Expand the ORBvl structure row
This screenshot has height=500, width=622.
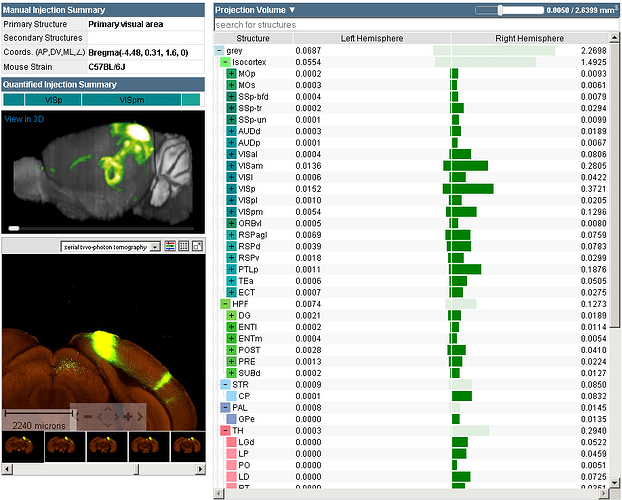pyautogui.click(x=231, y=223)
